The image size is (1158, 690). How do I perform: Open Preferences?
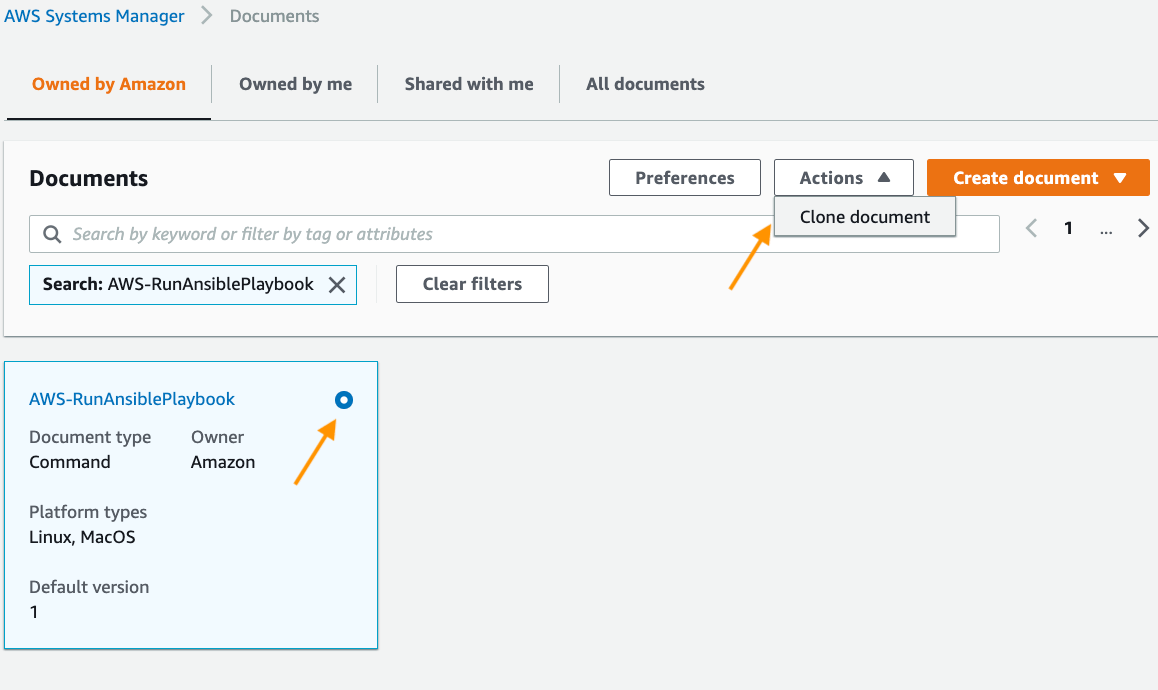[x=684, y=177]
